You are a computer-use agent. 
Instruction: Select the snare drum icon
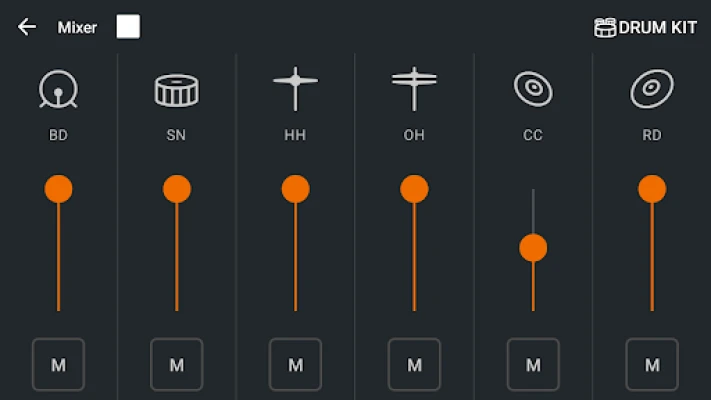[x=176, y=90]
